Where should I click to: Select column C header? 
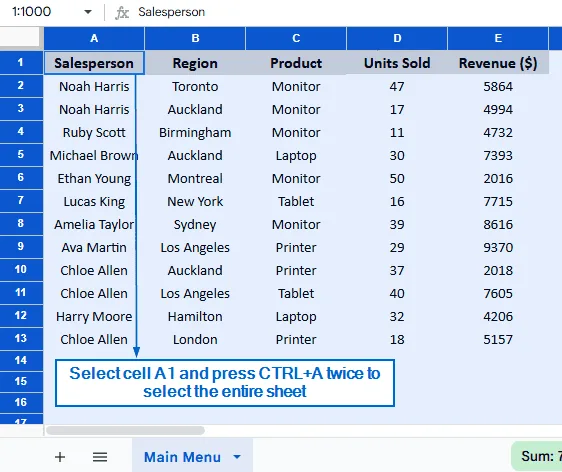pos(296,38)
